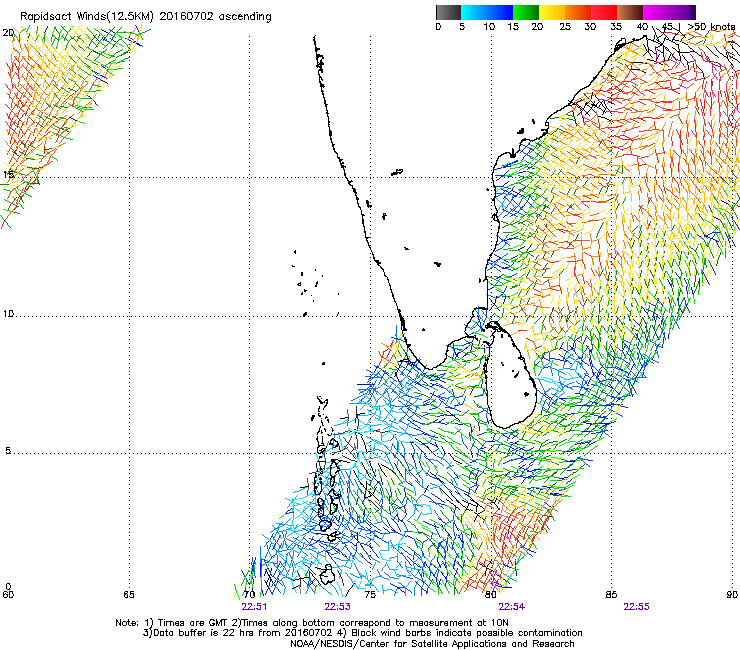Click the latitude '15' label on the left axis
The height and width of the screenshot is (650, 740).
click(x=8, y=175)
